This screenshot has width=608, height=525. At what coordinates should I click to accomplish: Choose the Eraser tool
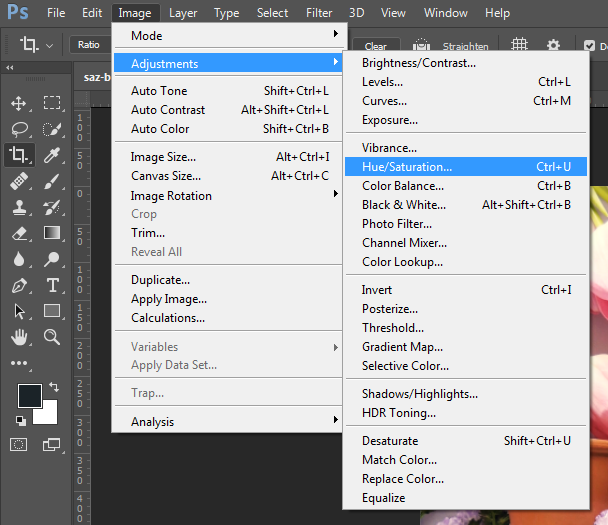pos(19,233)
